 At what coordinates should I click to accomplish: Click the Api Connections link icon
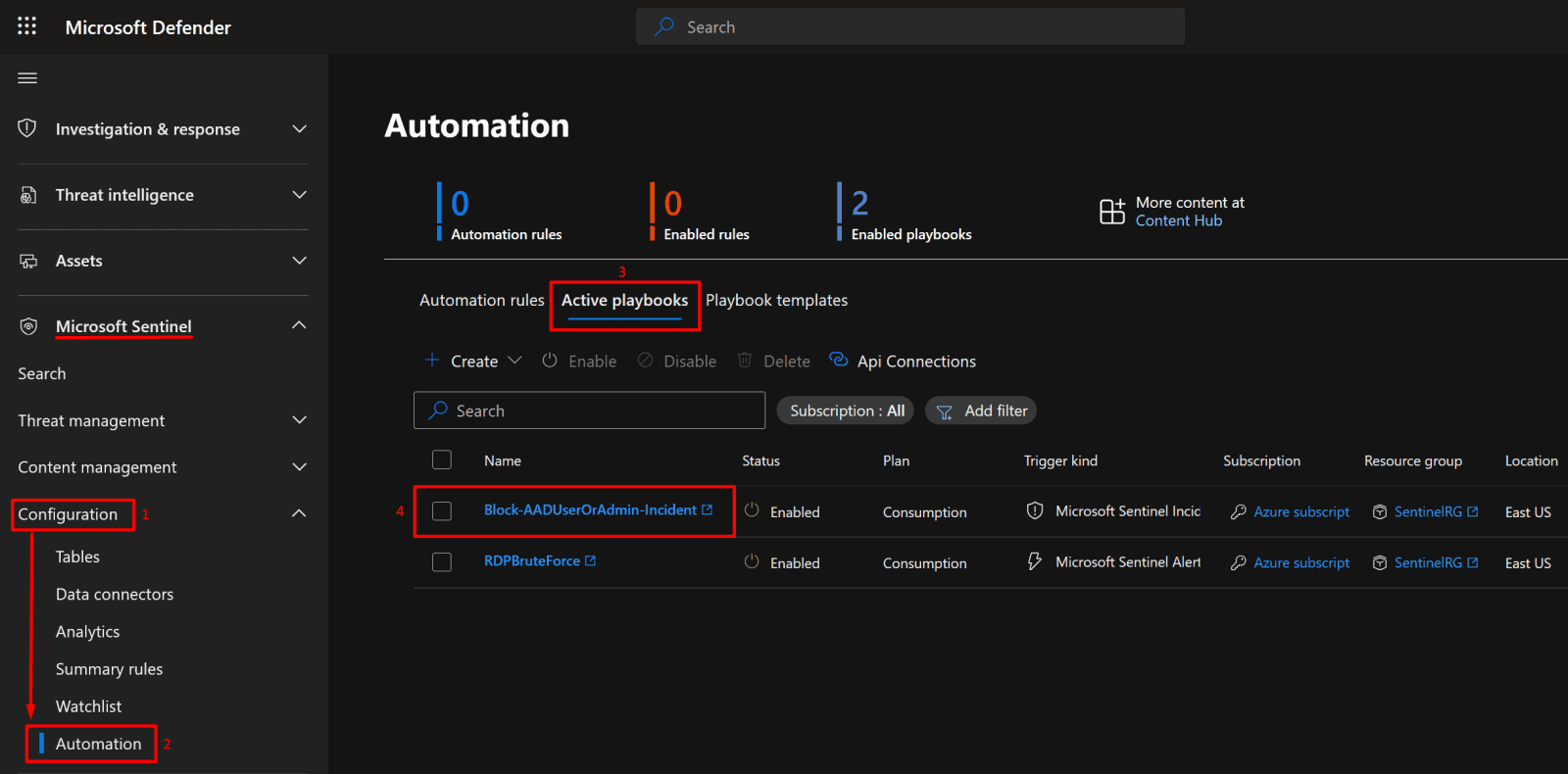tap(838, 361)
